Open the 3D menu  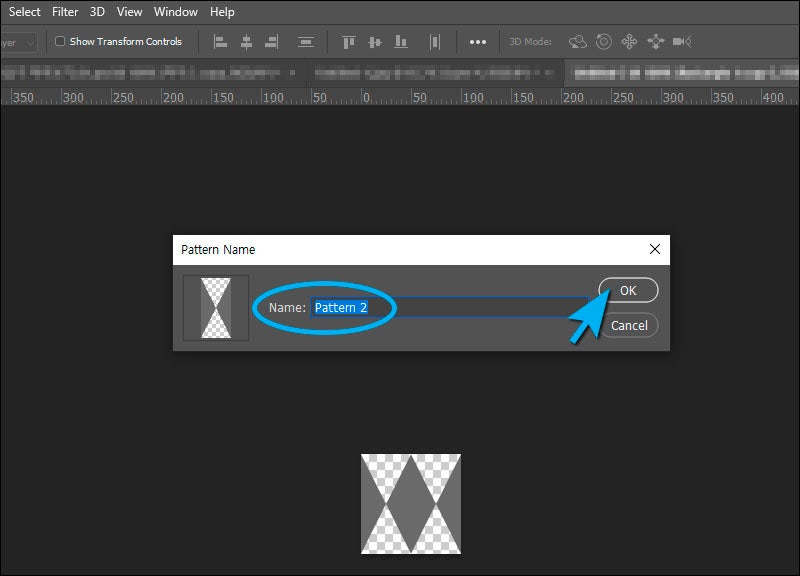pyautogui.click(x=97, y=12)
